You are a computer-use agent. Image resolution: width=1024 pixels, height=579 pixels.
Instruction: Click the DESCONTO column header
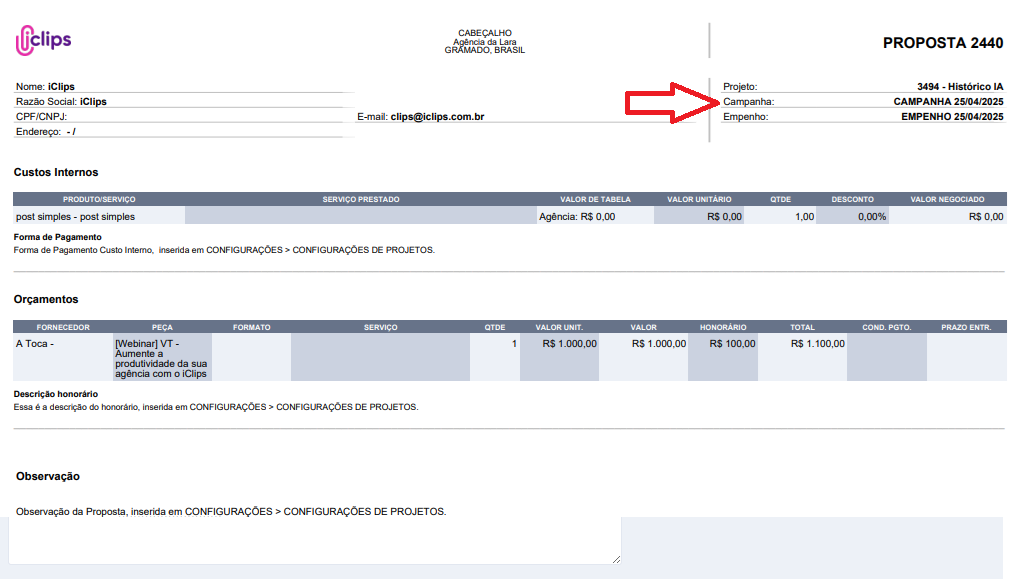pyautogui.click(x=852, y=200)
